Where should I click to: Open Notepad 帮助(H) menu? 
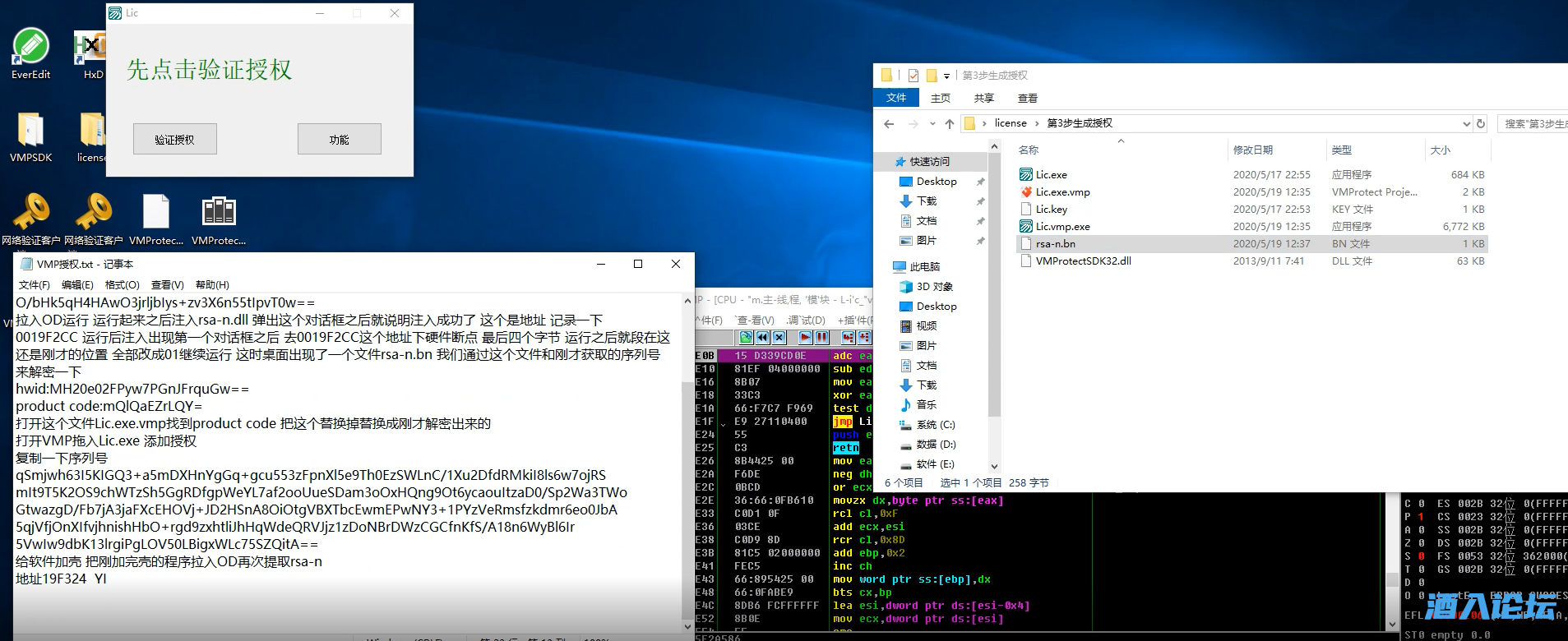tap(212, 284)
